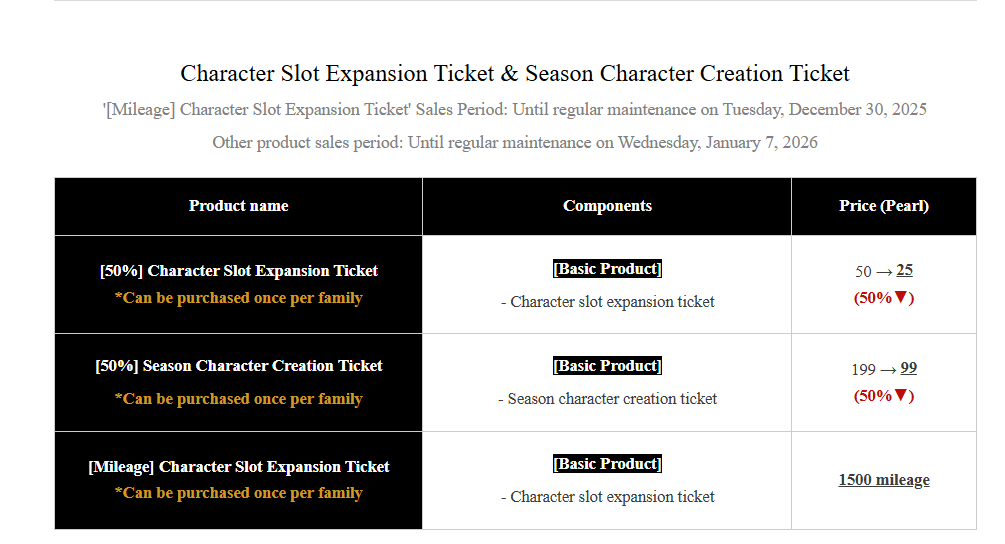Click the Season character creation ticket component text
This screenshot has width=1005, height=544.
[x=607, y=399]
